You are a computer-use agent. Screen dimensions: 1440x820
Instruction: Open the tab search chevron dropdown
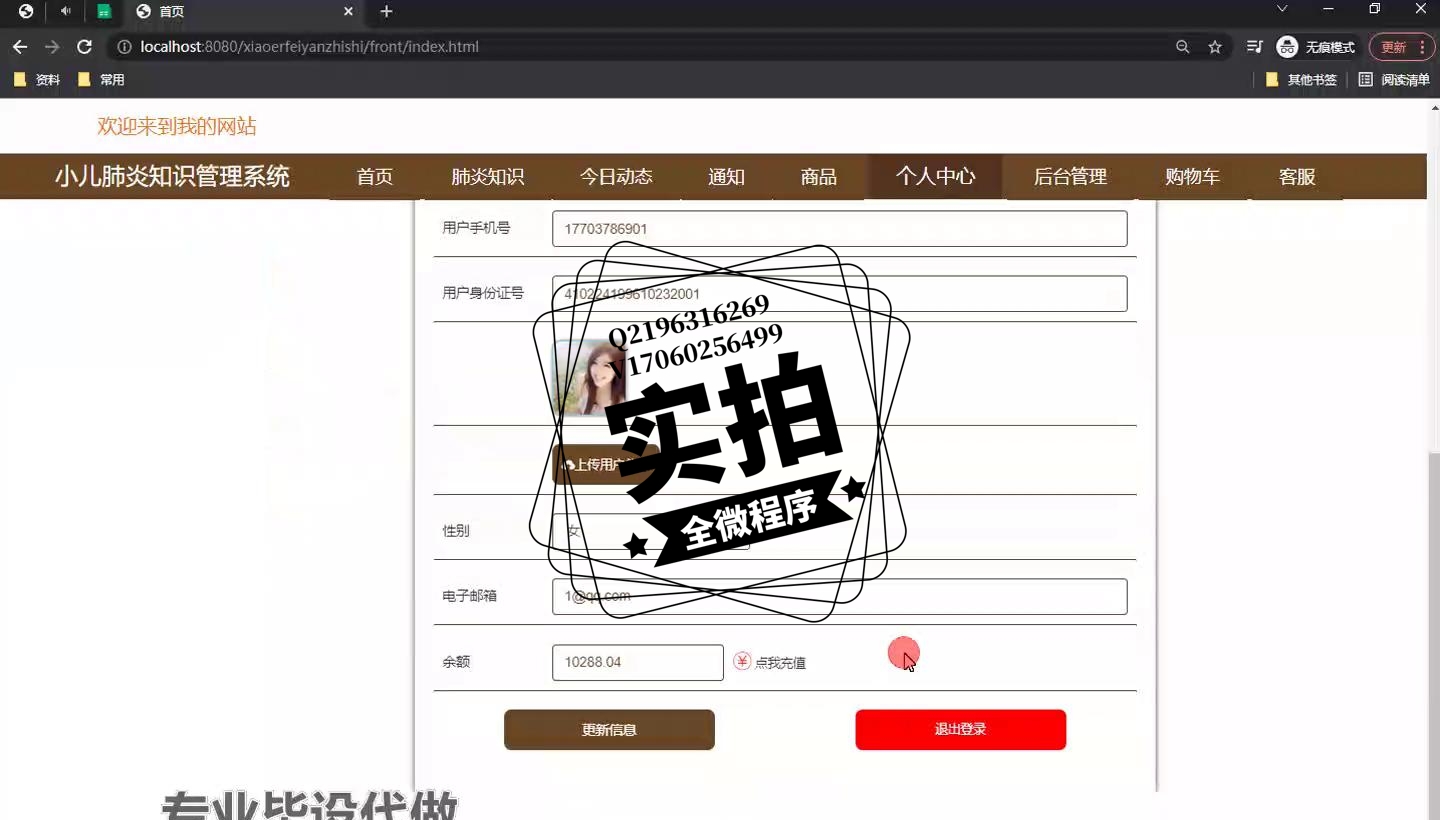(x=1282, y=9)
